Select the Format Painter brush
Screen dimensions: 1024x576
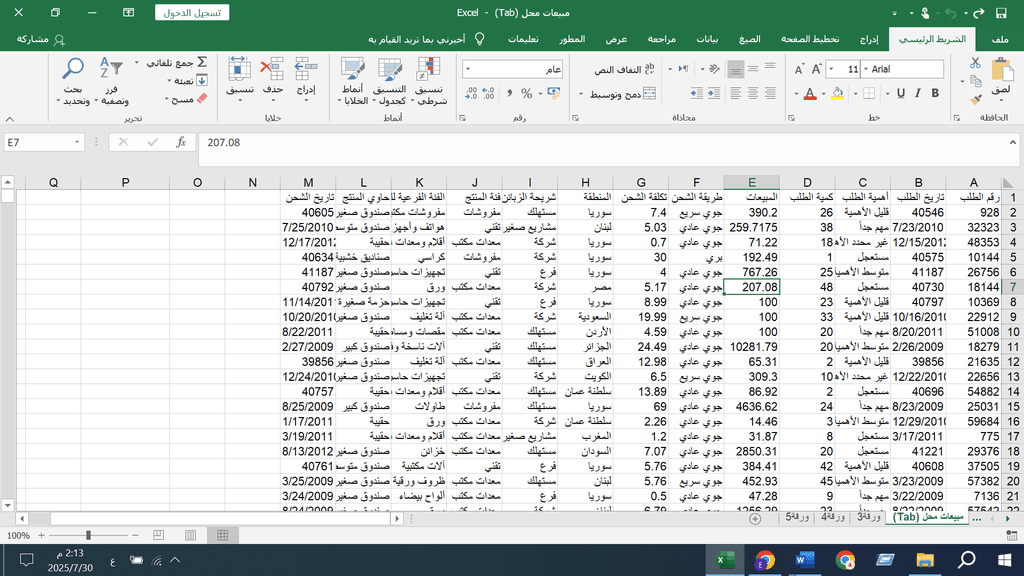tap(976, 99)
